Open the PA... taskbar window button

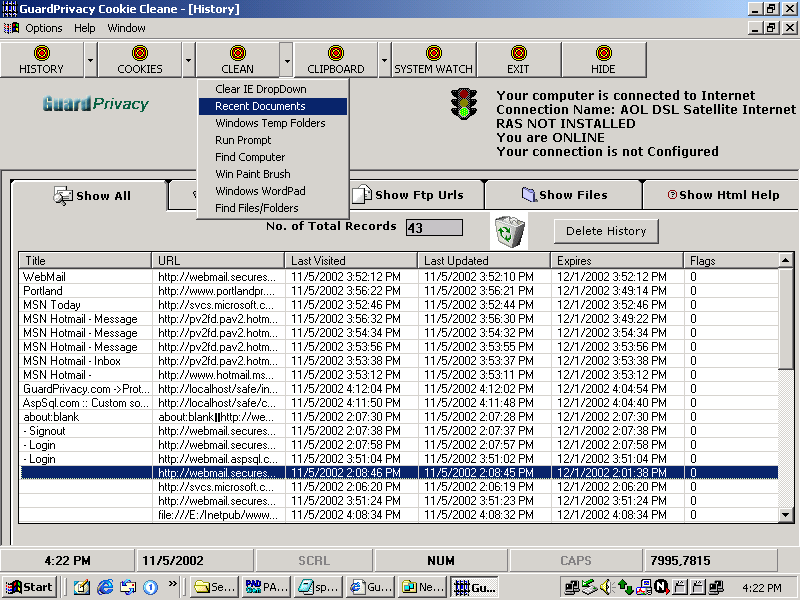point(266,587)
